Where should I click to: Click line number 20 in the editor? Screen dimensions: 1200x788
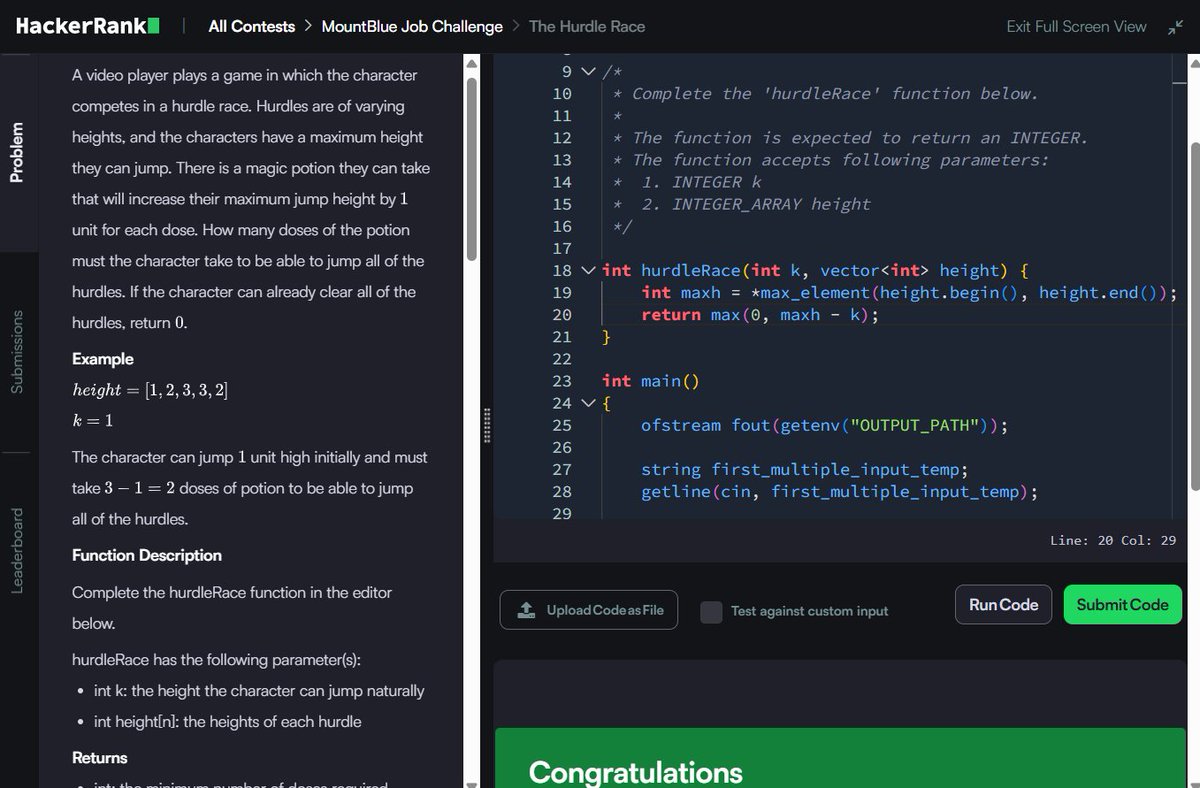point(562,314)
